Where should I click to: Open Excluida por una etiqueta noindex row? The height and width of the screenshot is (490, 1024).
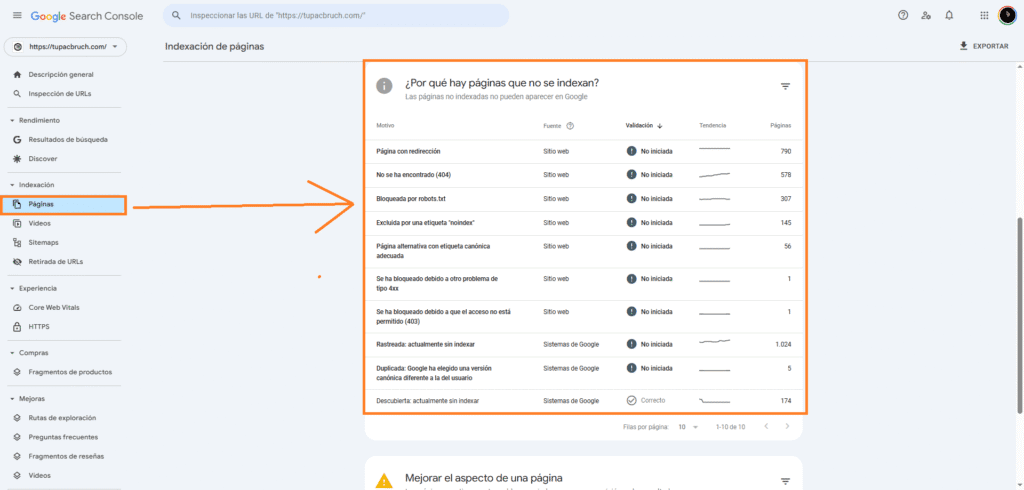tap(584, 223)
